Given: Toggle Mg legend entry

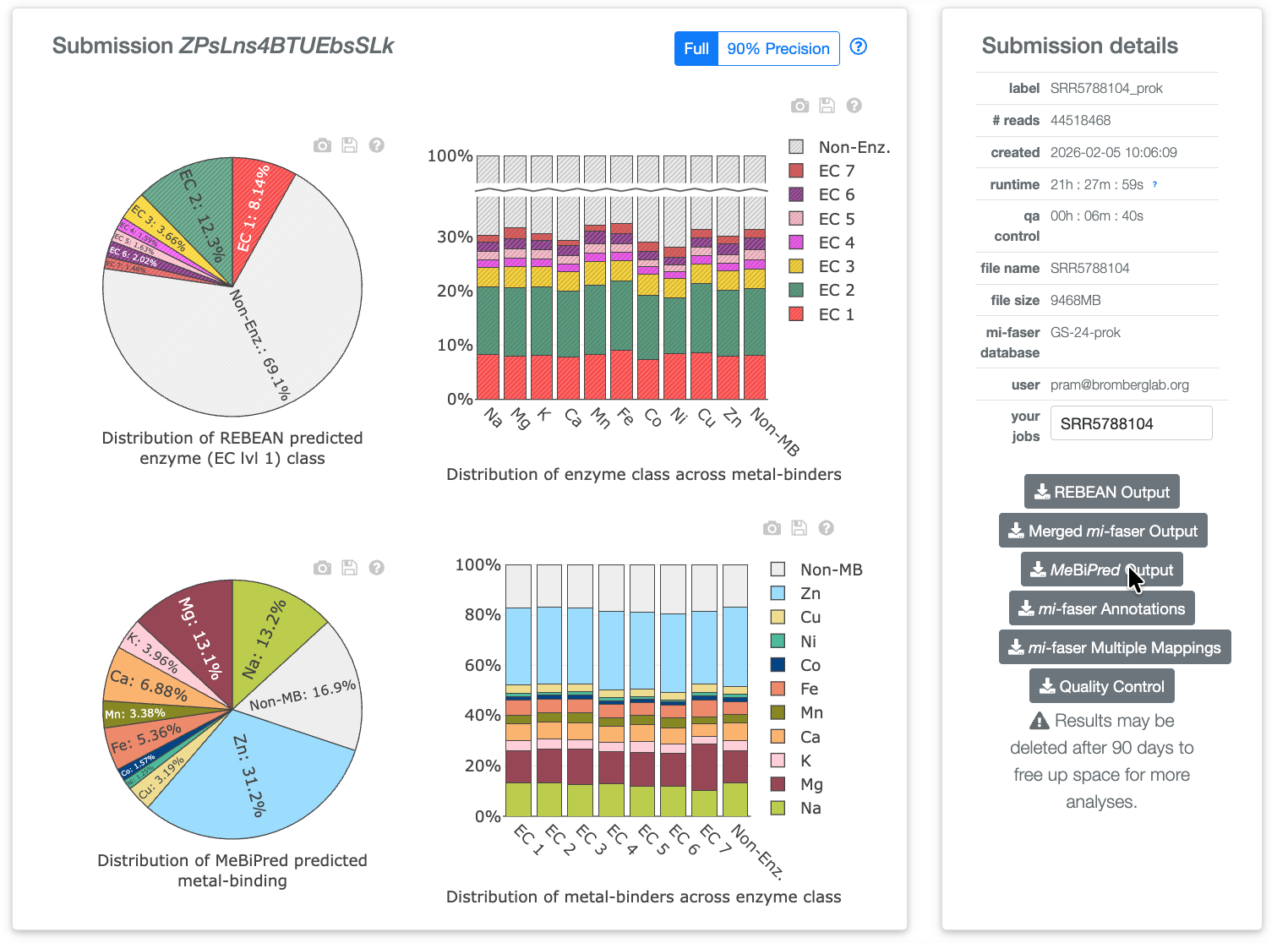Looking at the screenshot, I should tap(796, 784).
